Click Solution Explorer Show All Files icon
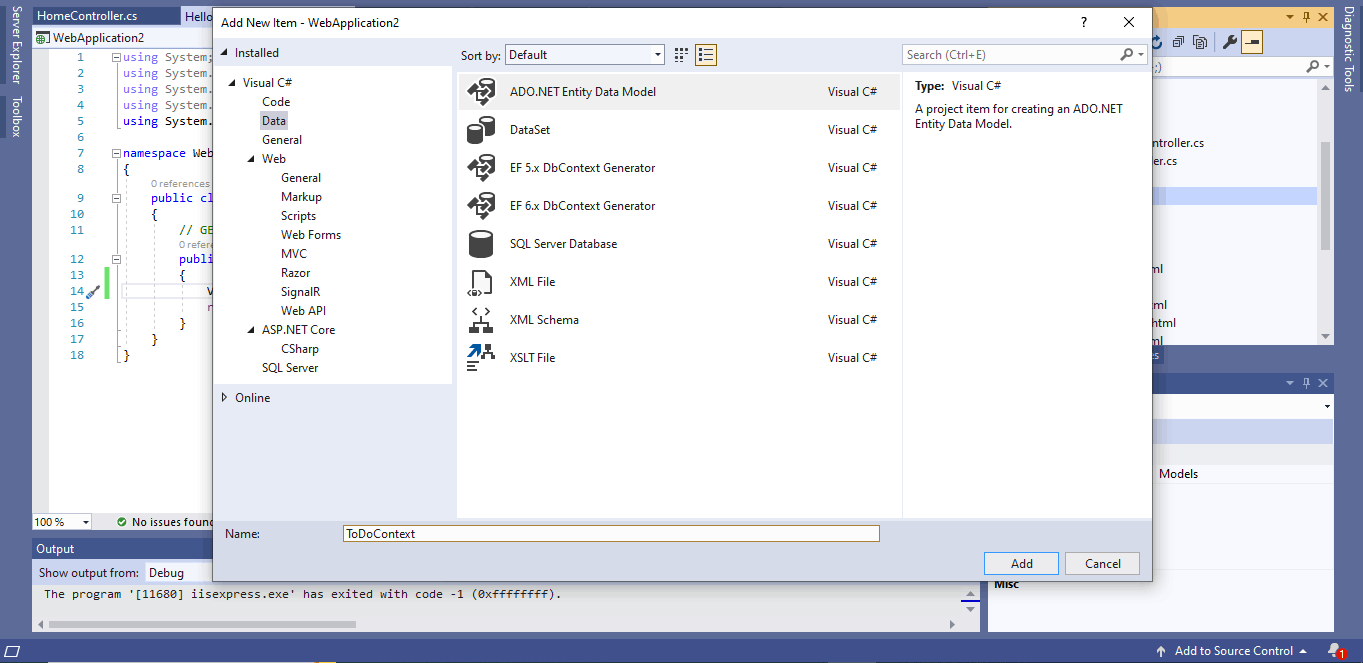The height and width of the screenshot is (663, 1363). click(1199, 42)
